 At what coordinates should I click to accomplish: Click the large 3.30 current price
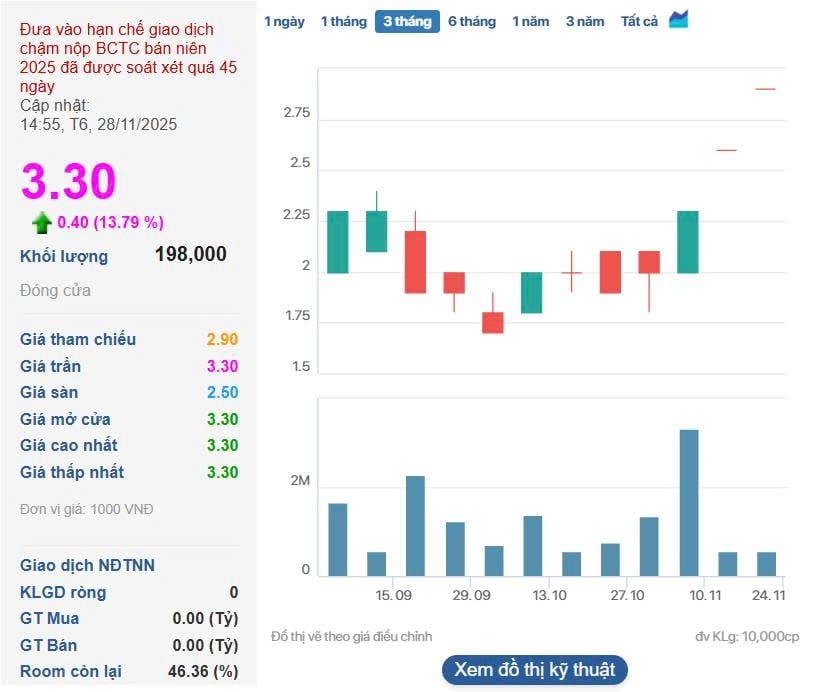69,182
